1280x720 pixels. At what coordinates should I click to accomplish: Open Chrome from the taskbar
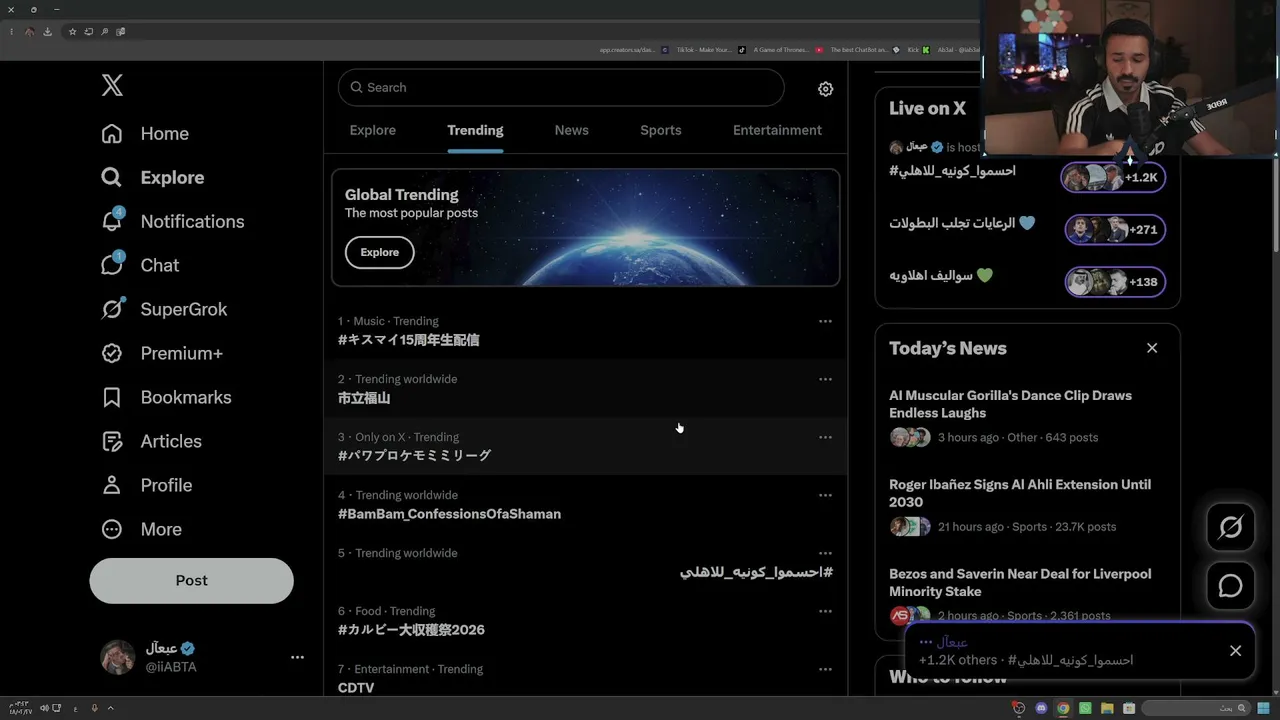tap(1063, 708)
